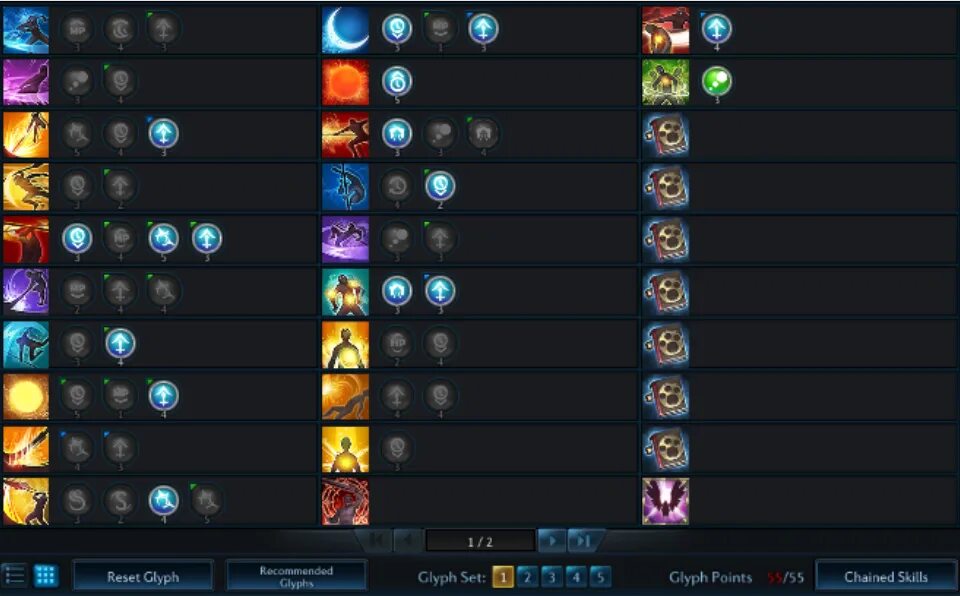Click the first locked skill book icon
Image resolution: width=960 pixels, height=596 pixels.
pyautogui.click(x=666, y=135)
